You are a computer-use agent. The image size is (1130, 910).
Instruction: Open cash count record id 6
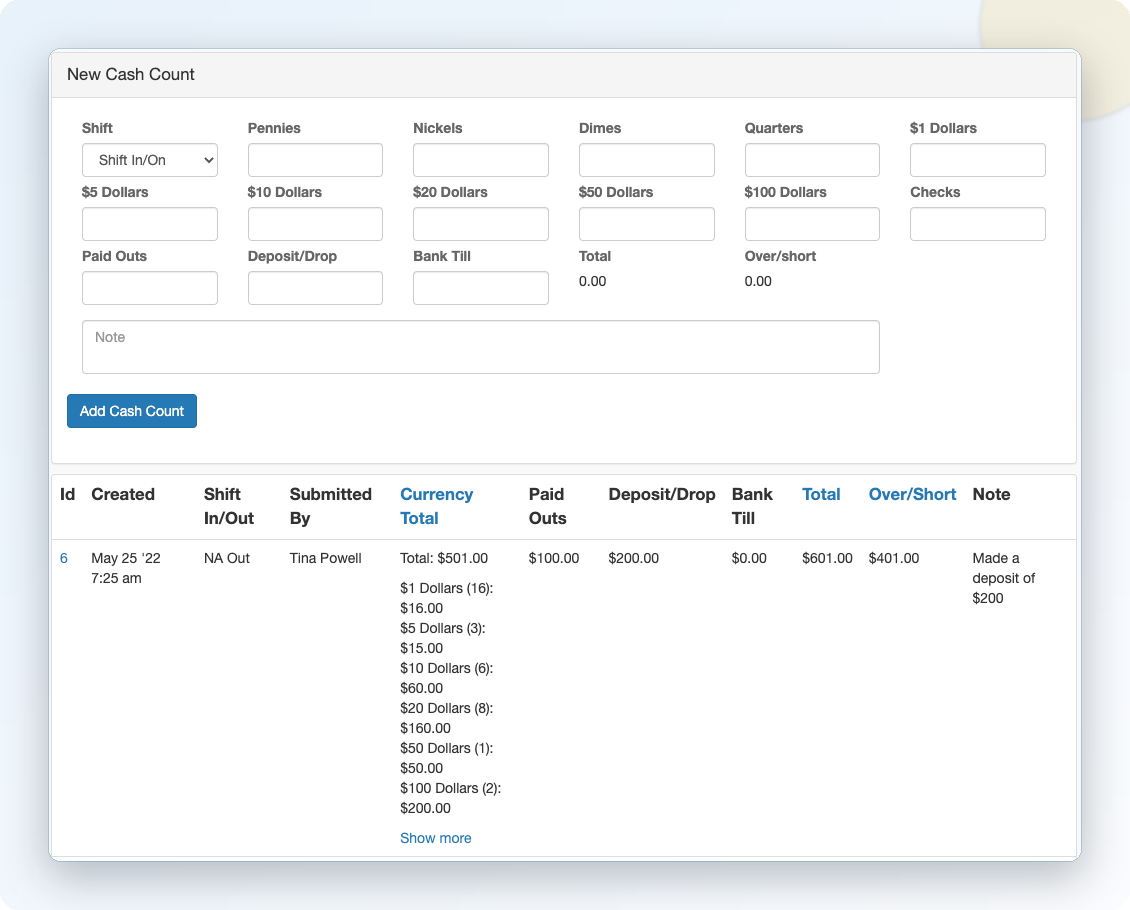coord(64,558)
